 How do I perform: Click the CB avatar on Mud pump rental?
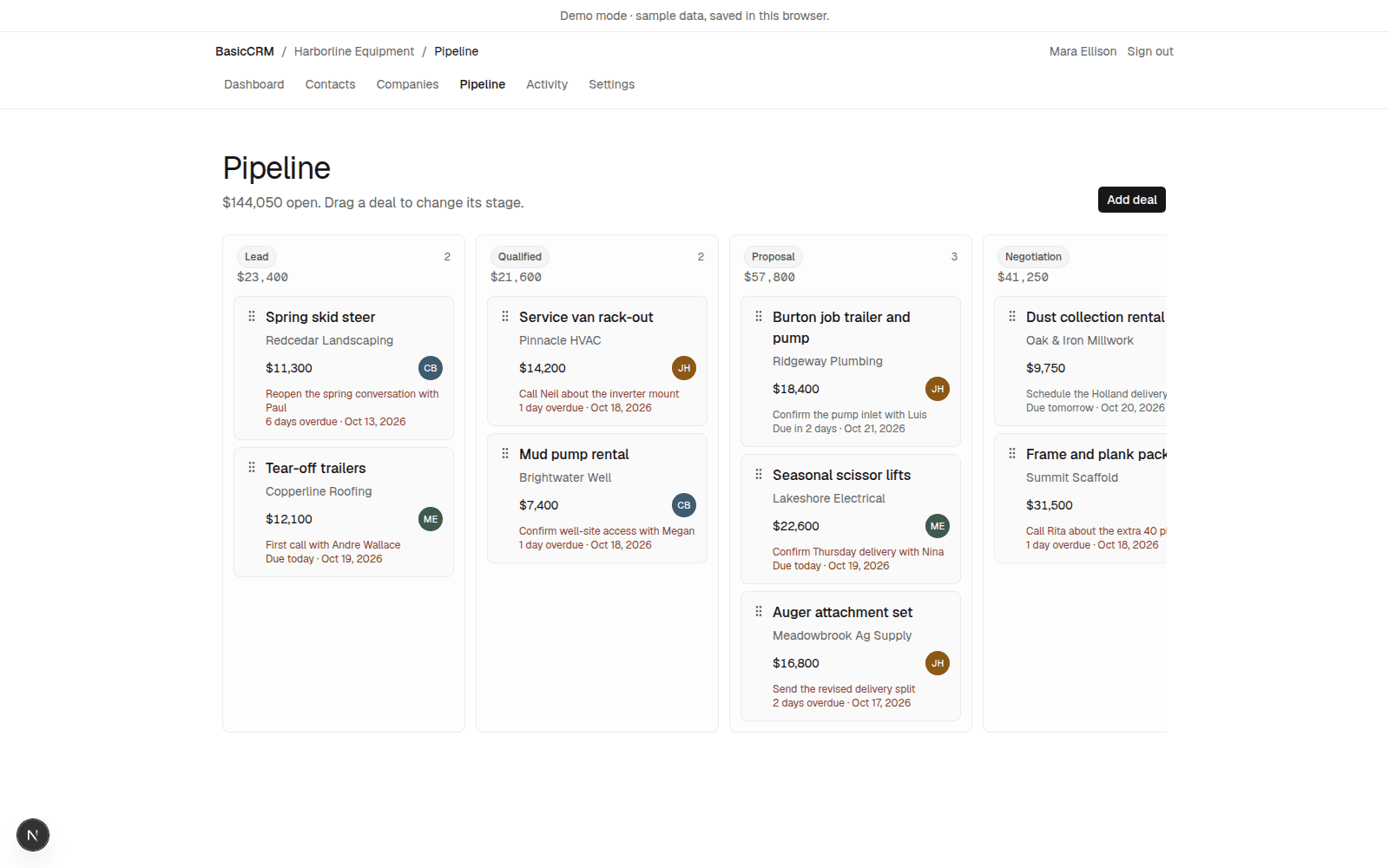[684, 505]
